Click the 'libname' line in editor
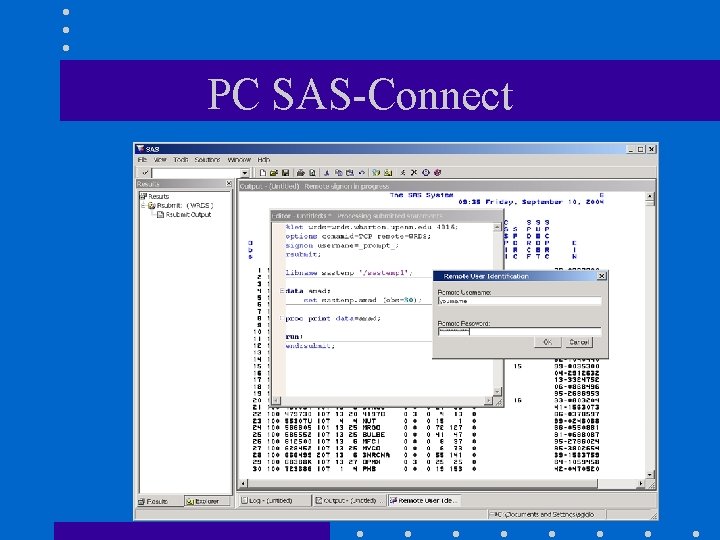The width and height of the screenshot is (720, 540). pos(349,273)
